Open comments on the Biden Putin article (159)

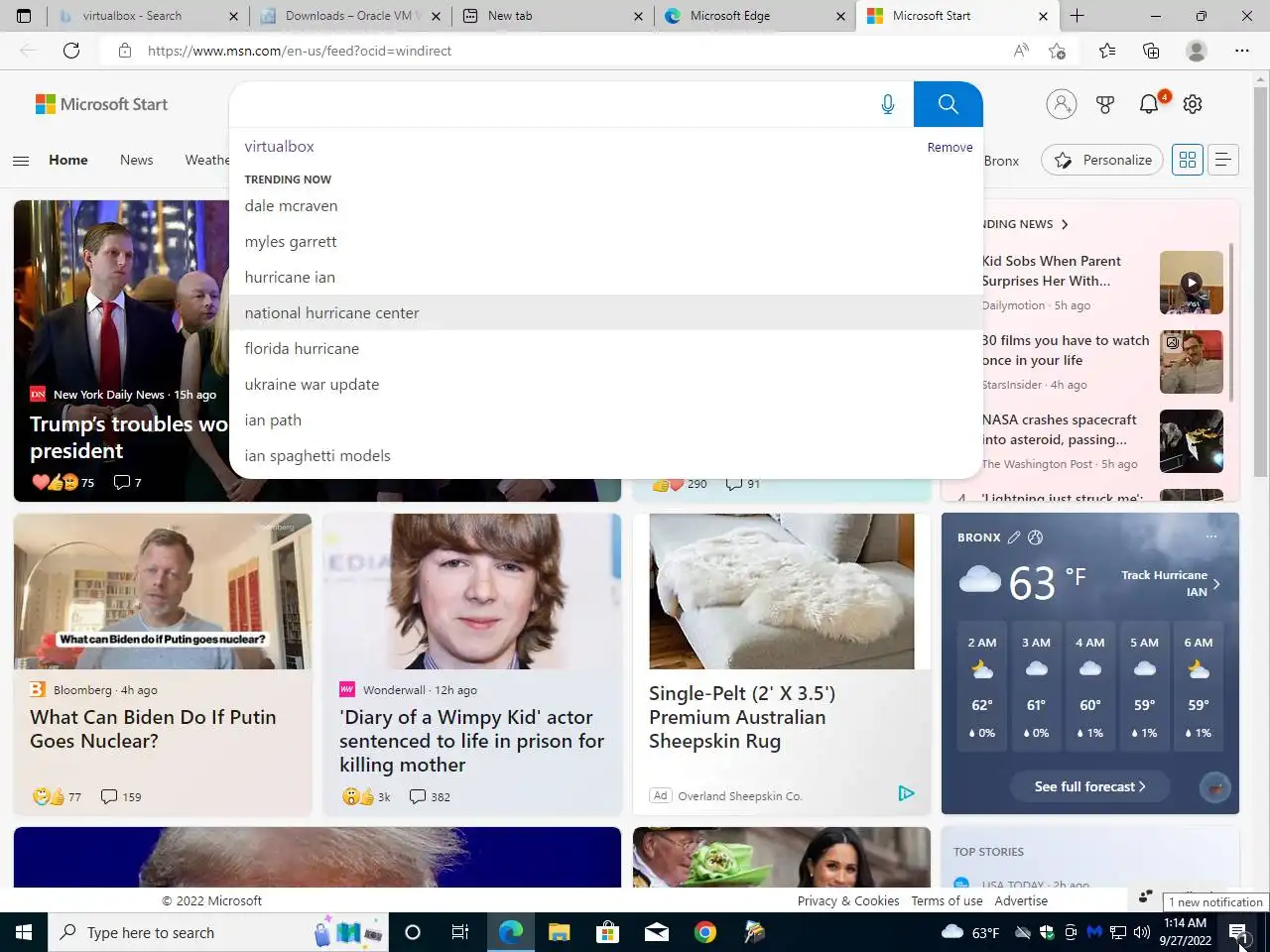click(x=121, y=796)
